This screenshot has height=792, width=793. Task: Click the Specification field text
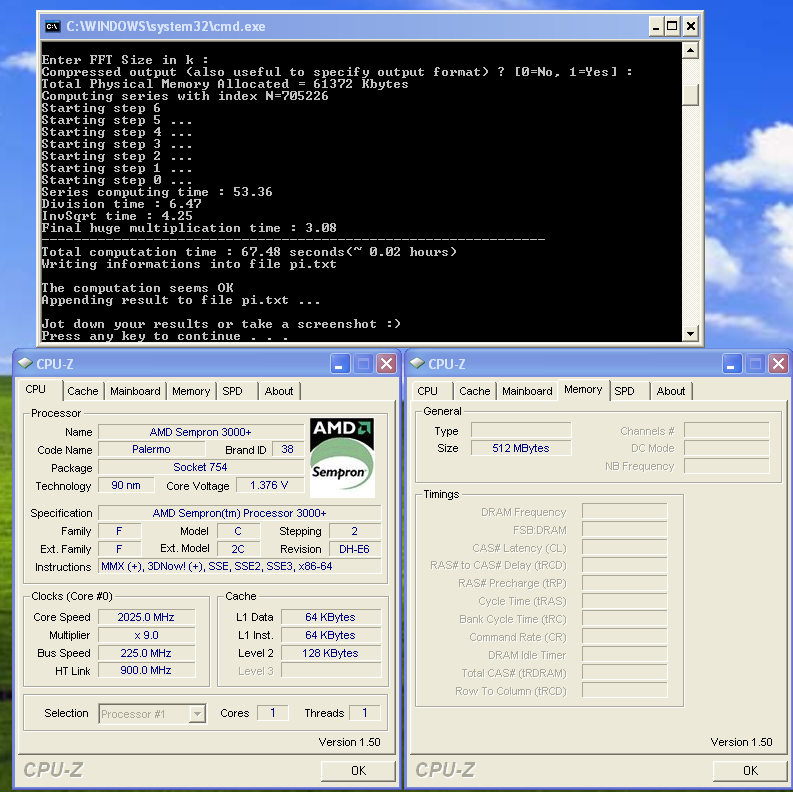tap(240, 513)
